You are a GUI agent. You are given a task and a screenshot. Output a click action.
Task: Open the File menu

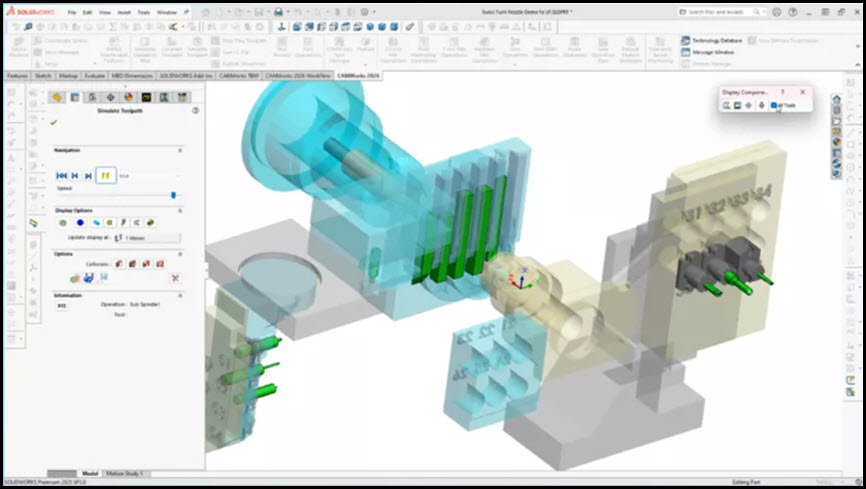pos(72,12)
